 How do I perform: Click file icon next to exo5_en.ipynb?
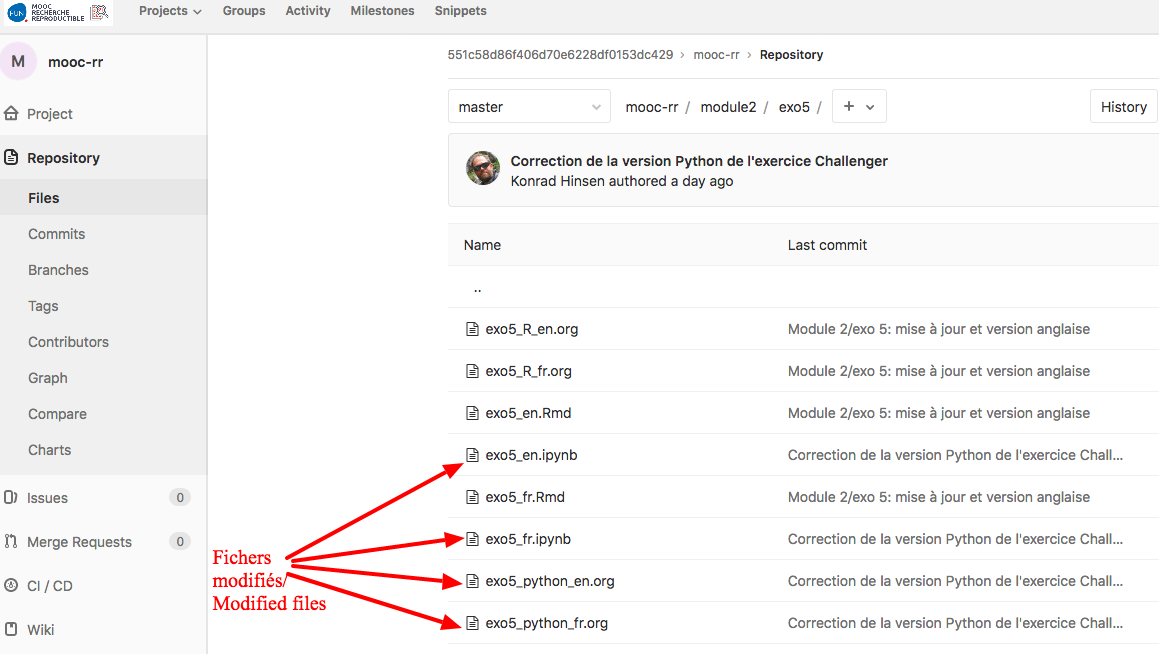pos(473,455)
